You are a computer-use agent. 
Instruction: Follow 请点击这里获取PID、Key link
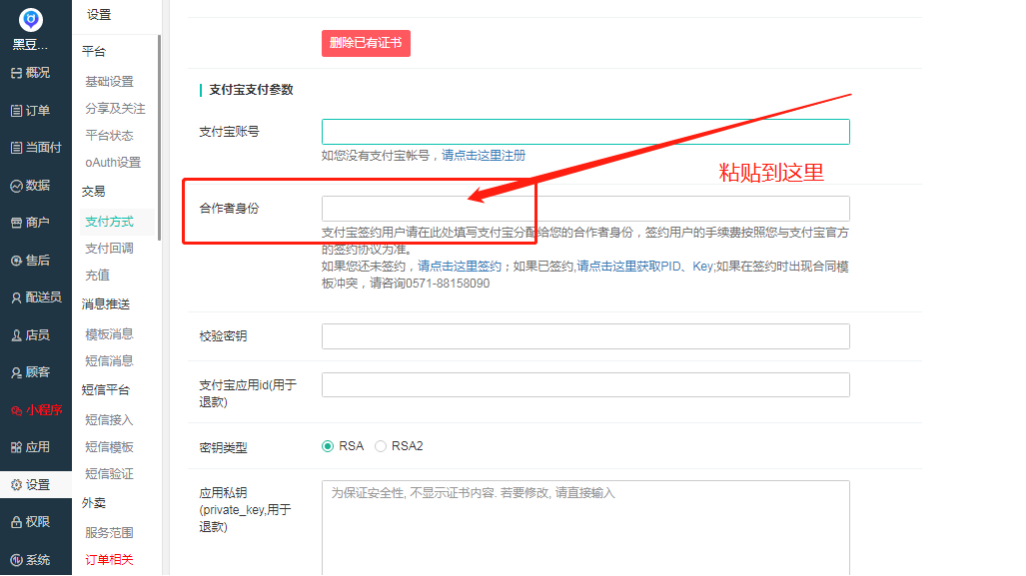pyautogui.click(x=645, y=266)
